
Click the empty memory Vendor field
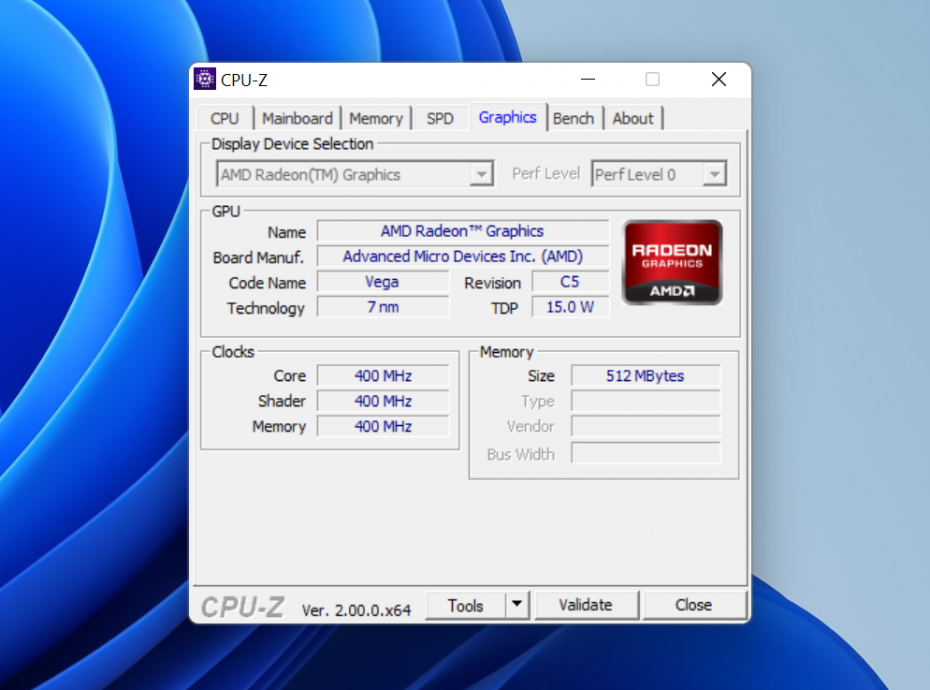point(645,427)
